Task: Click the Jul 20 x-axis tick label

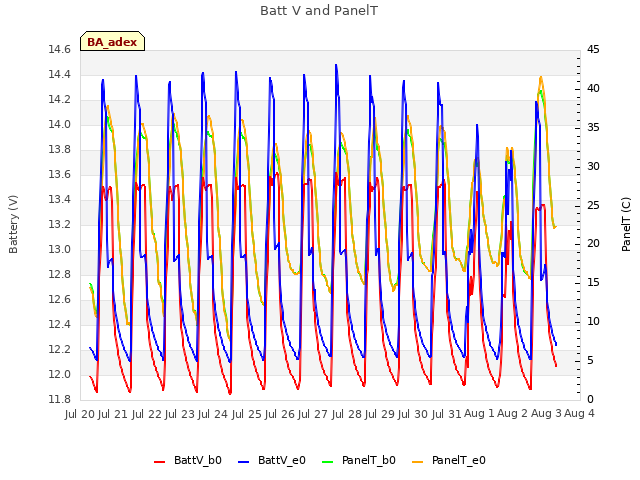Action: (x=80, y=414)
